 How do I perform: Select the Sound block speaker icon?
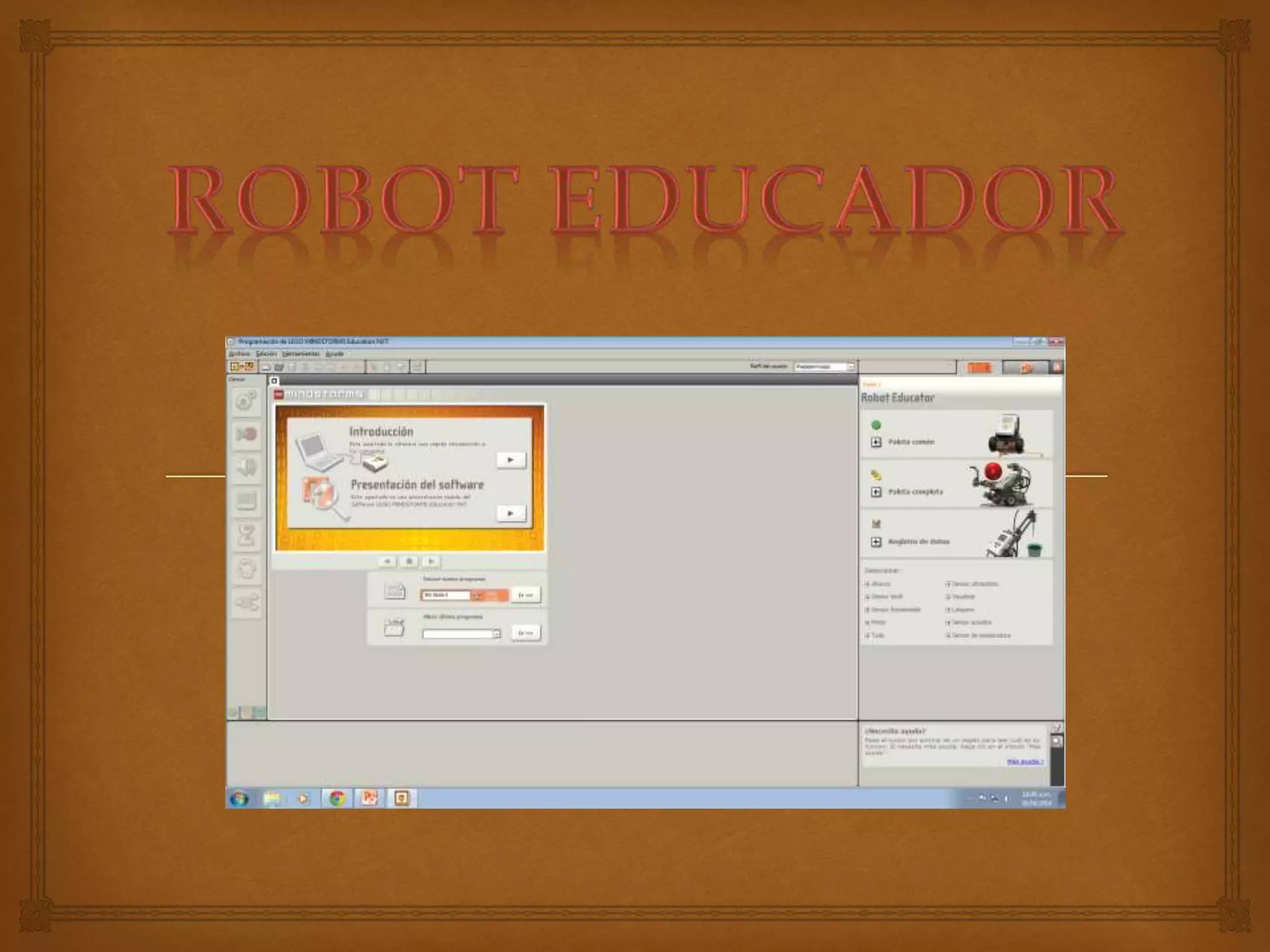[246, 467]
